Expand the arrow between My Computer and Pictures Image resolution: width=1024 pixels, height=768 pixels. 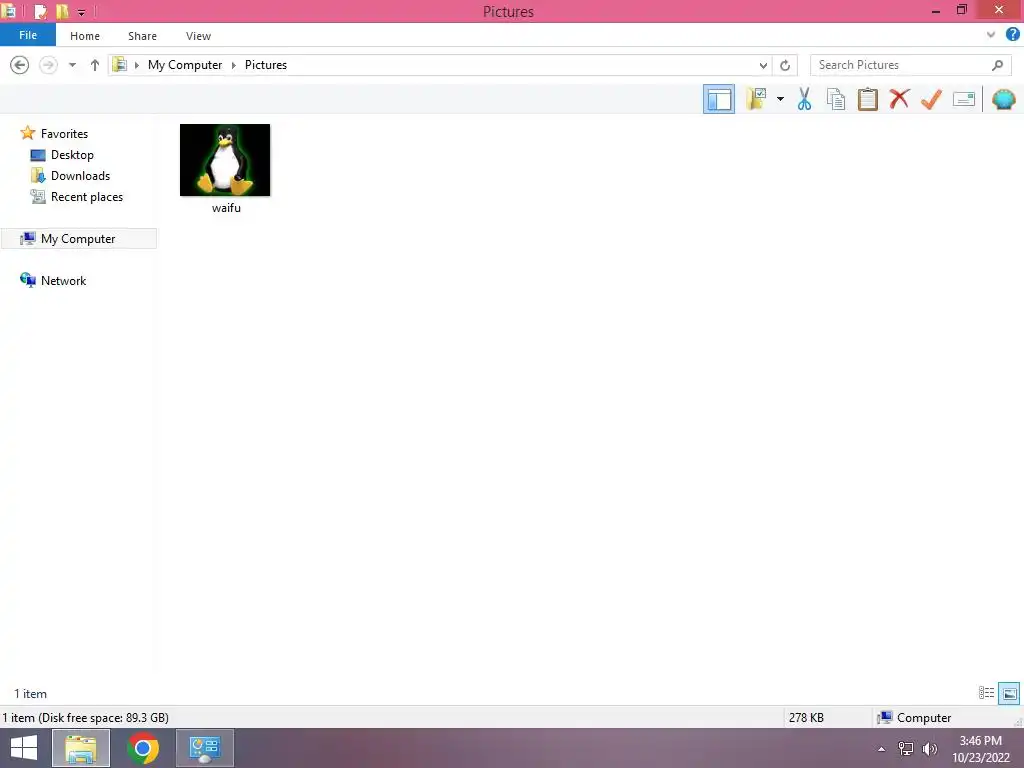234,65
